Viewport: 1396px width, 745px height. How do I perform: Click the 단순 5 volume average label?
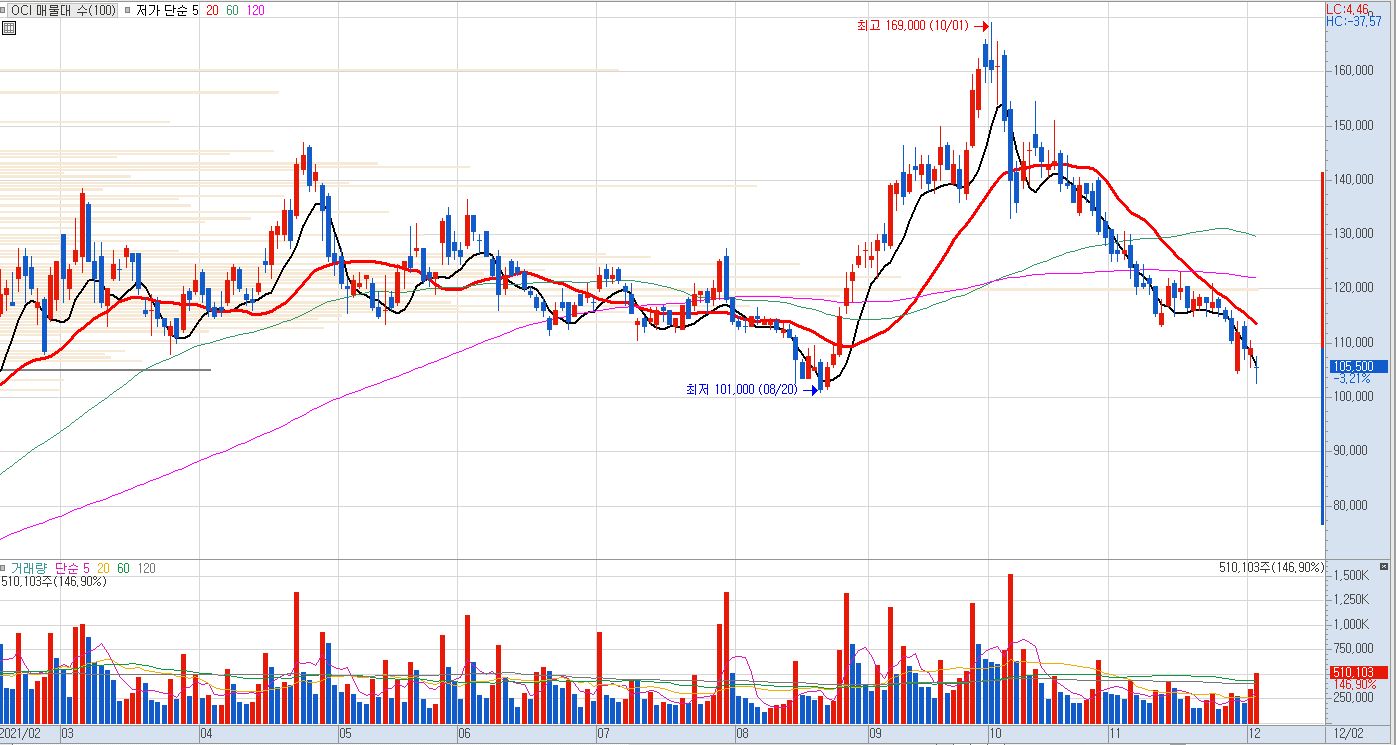click(x=72, y=568)
